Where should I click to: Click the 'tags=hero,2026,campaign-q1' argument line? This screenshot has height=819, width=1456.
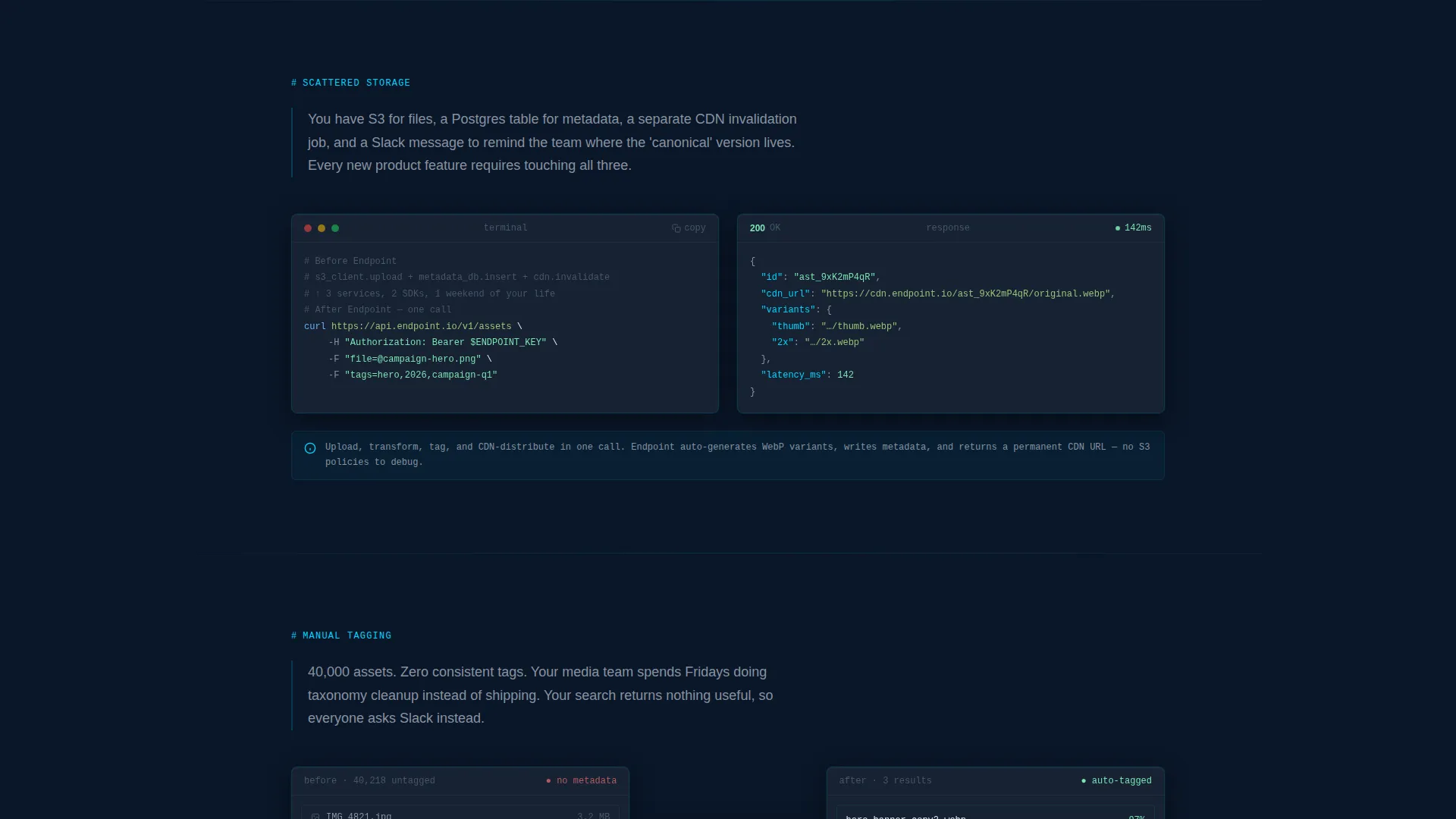(x=413, y=375)
